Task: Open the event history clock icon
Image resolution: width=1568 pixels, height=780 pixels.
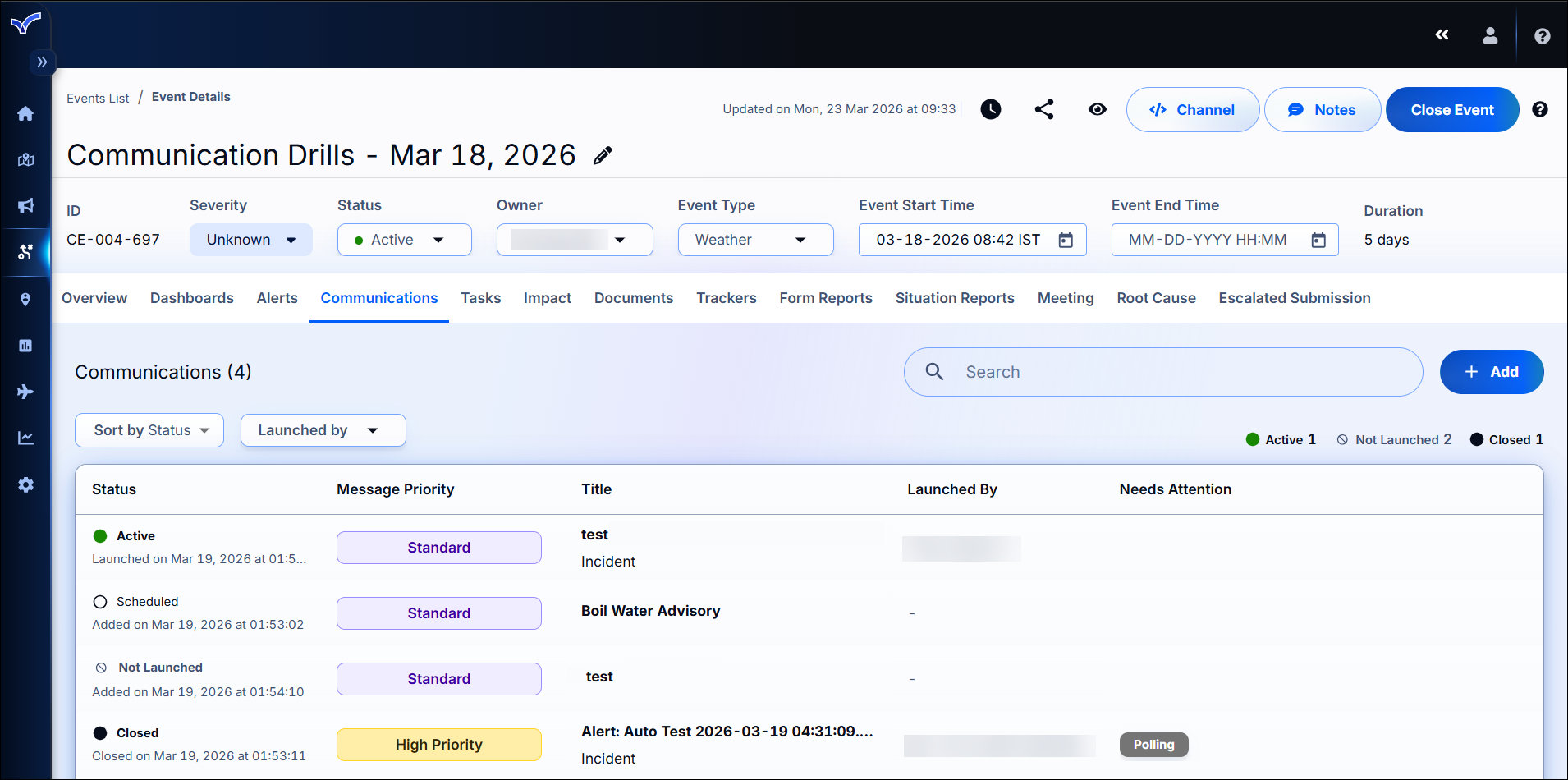Action: coord(991,109)
